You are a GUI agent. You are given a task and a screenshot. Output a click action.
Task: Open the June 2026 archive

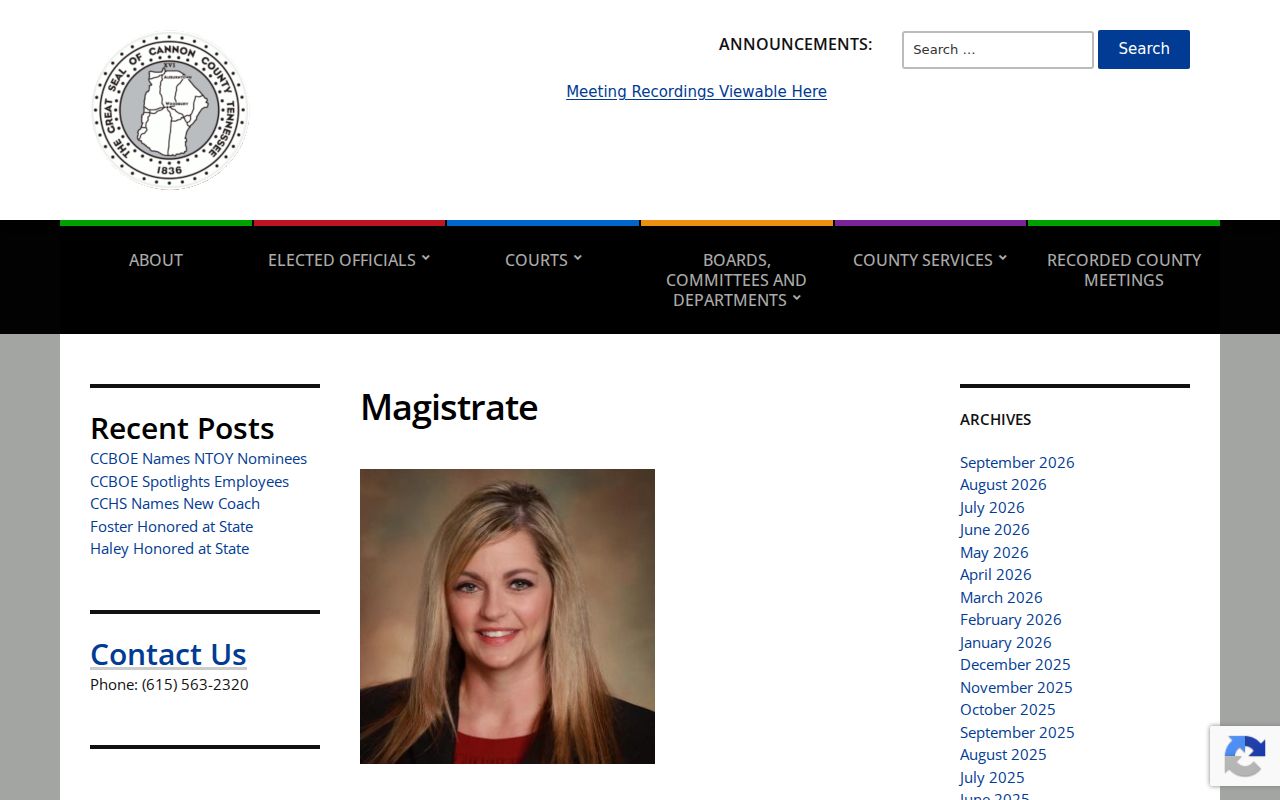[x=994, y=530]
